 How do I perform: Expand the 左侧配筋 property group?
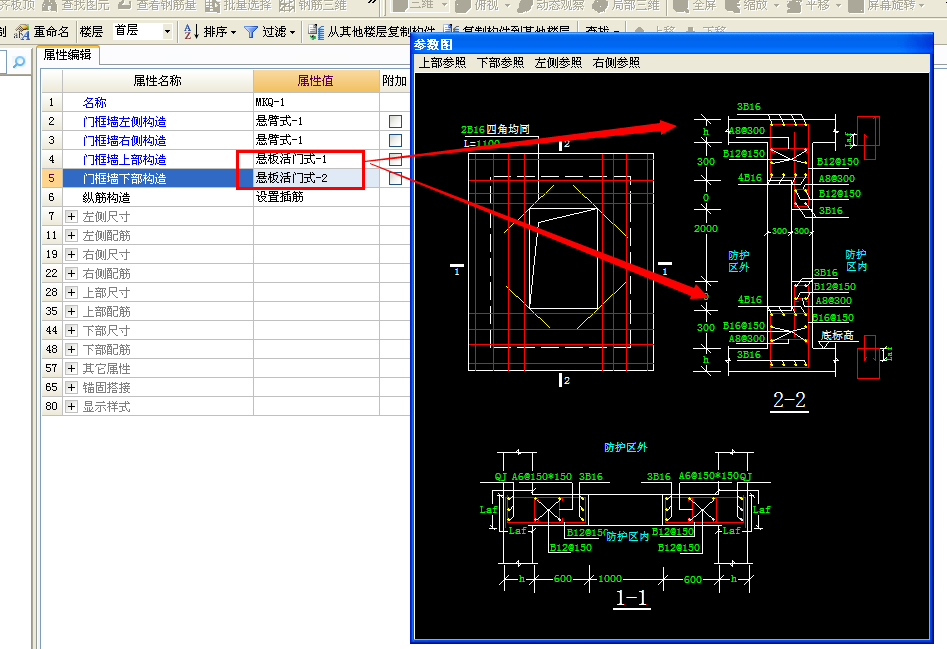coord(71,235)
